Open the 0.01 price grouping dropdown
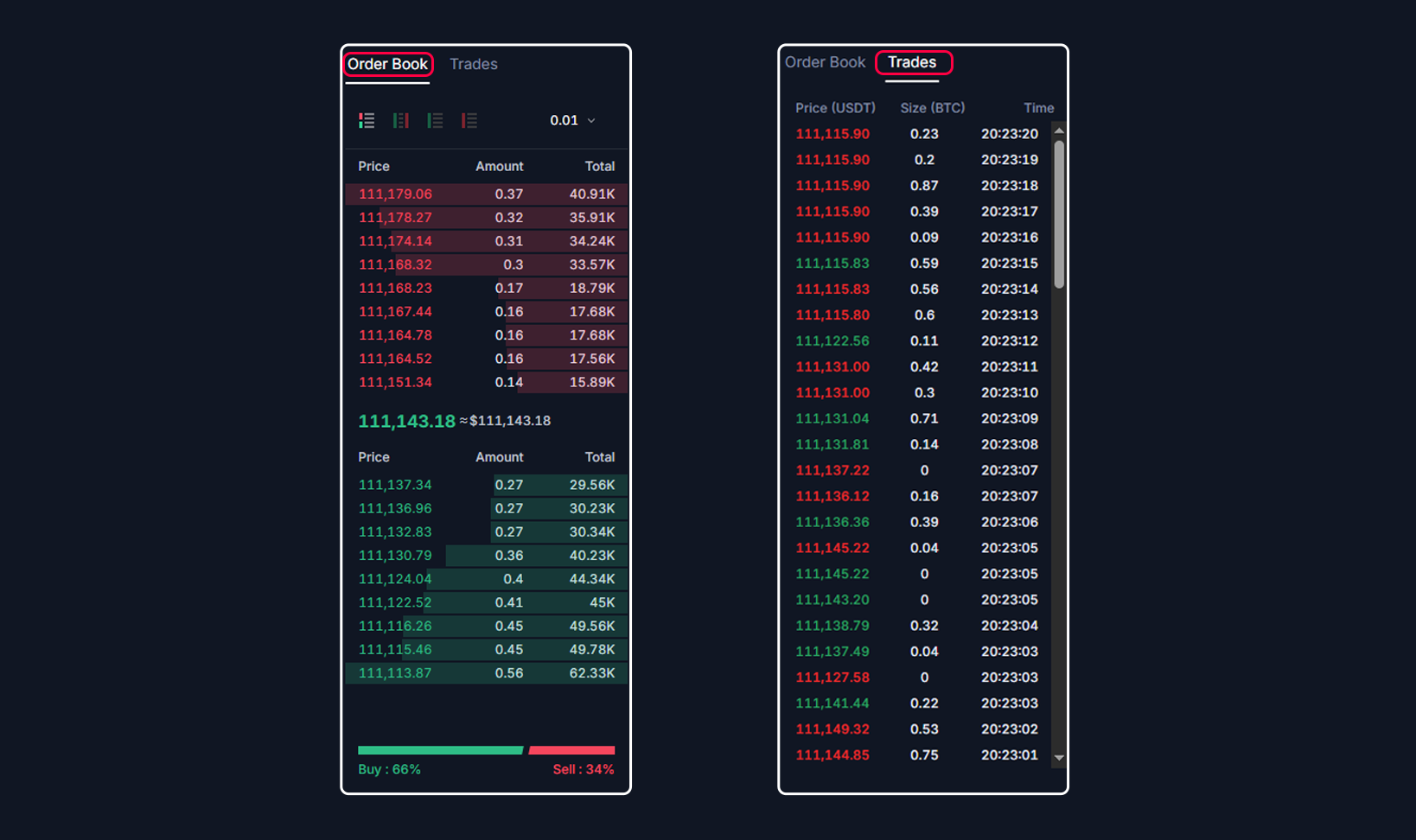 [x=572, y=120]
